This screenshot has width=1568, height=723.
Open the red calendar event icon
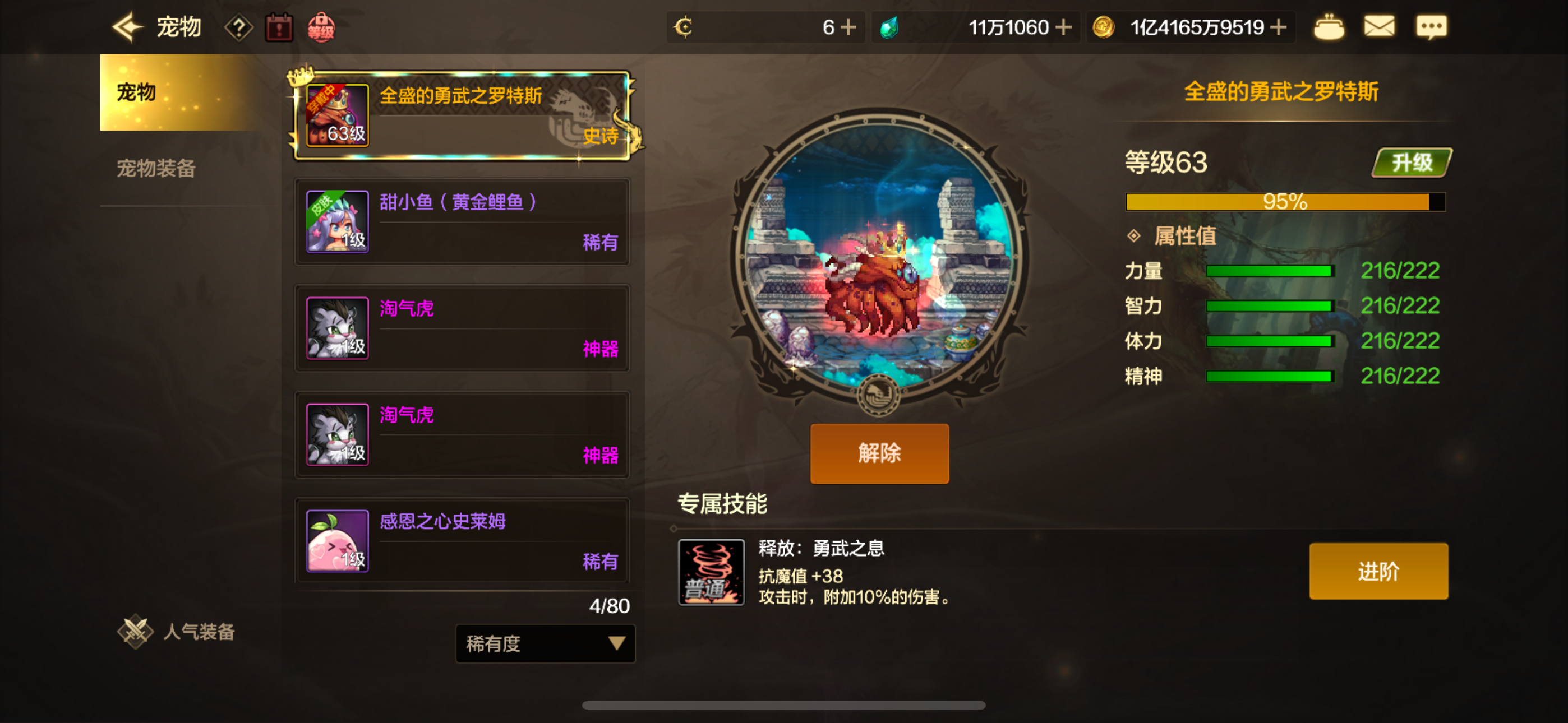click(279, 28)
